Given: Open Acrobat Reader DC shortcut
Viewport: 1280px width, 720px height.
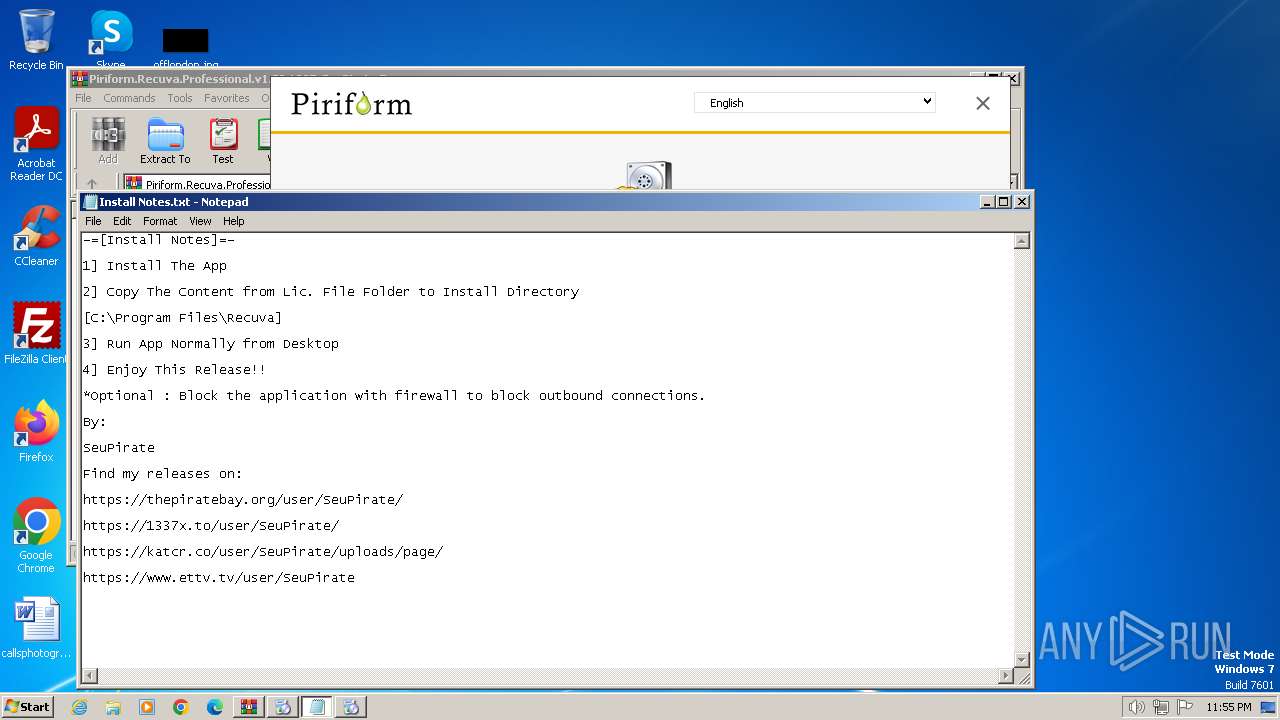Looking at the screenshot, I should point(36,144).
